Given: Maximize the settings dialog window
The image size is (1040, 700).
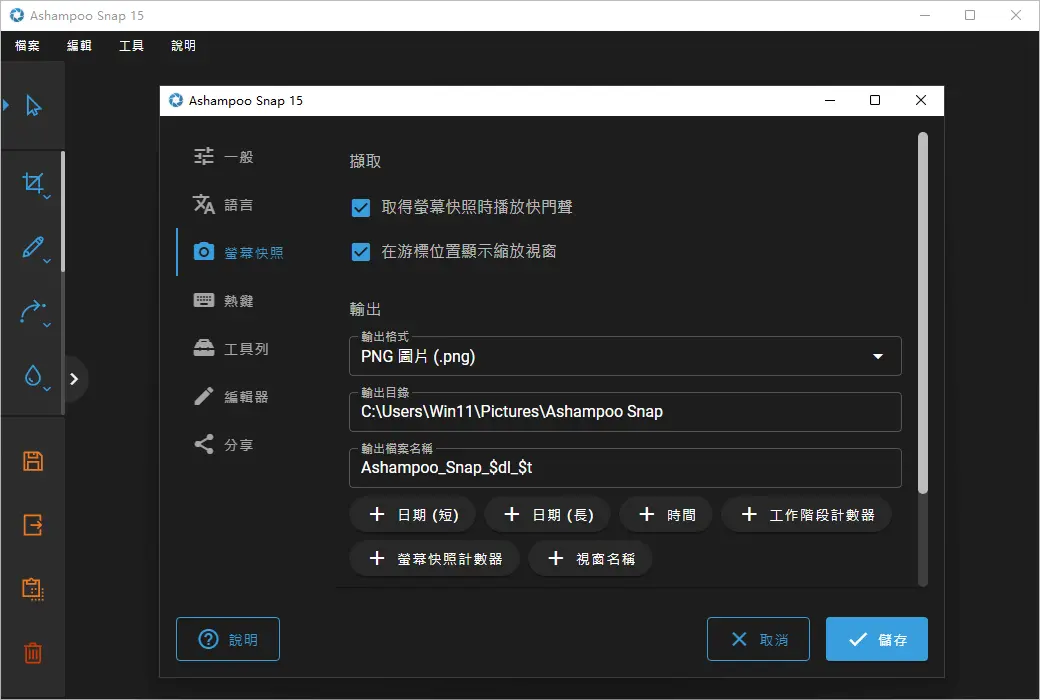Looking at the screenshot, I should click(x=875, y=100).
